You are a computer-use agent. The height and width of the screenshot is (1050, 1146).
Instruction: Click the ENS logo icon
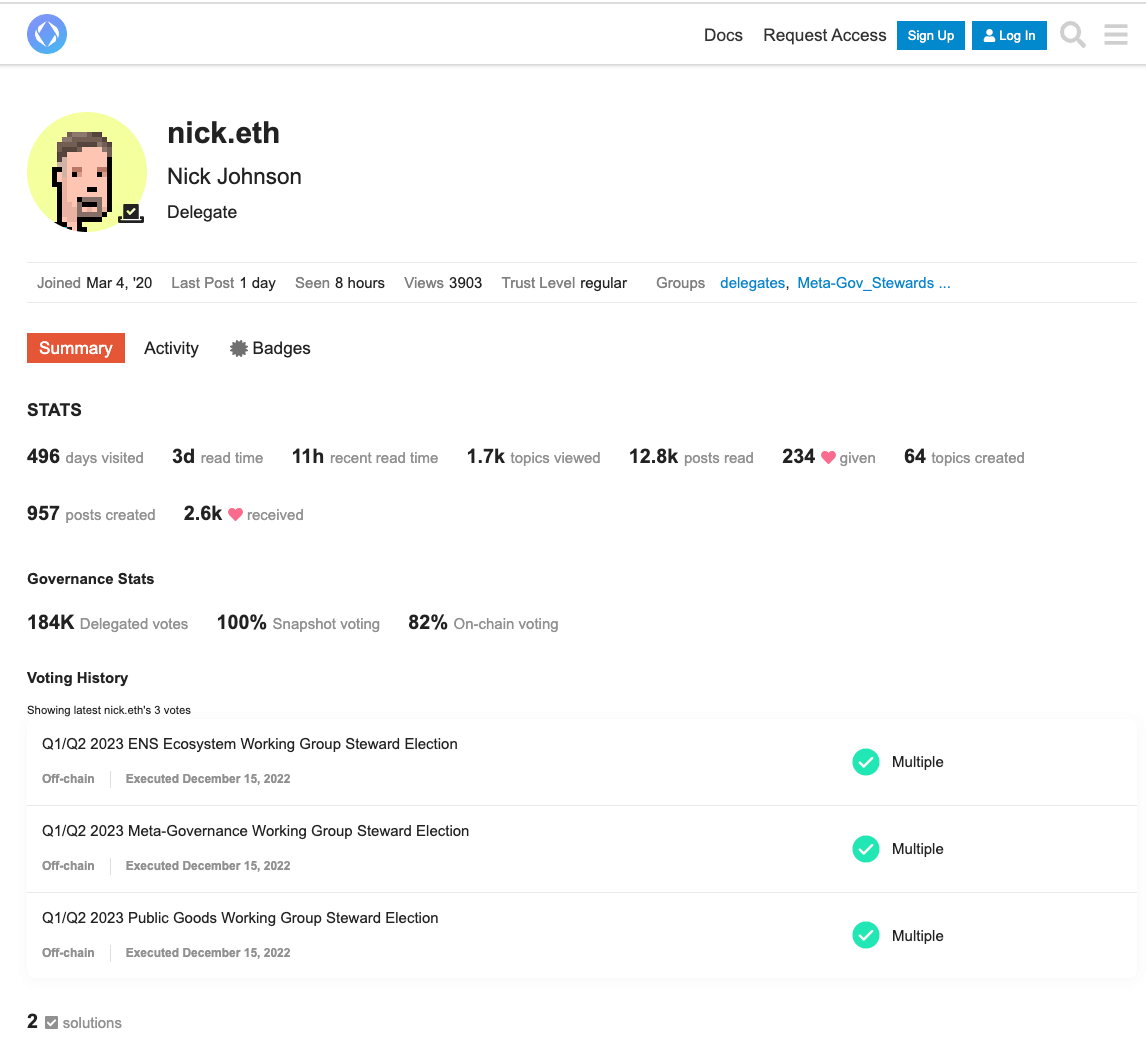pyautogui.click(x=46, y=33)
